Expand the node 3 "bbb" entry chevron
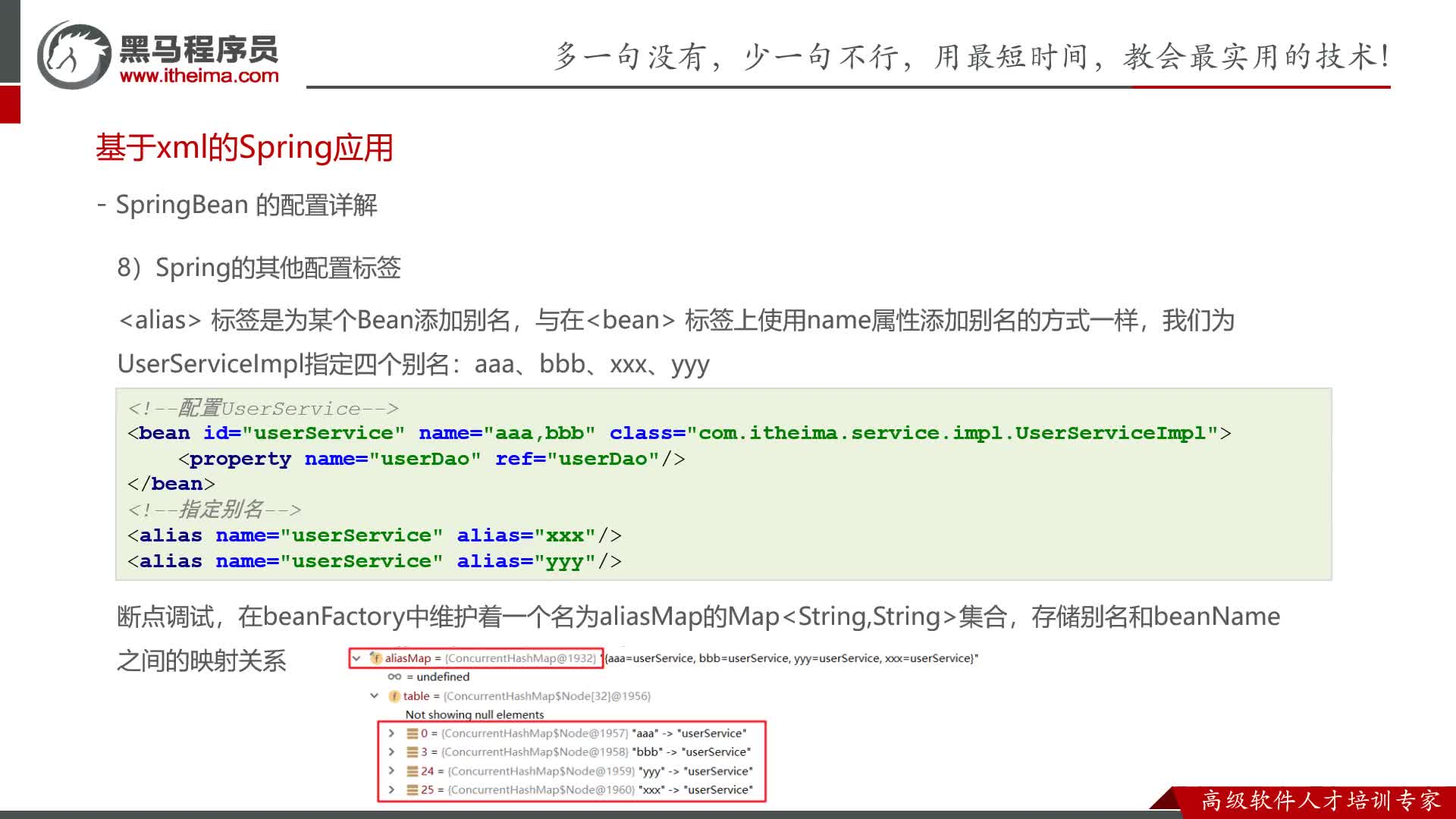The image size is (1456, 819). coord(391,752)
